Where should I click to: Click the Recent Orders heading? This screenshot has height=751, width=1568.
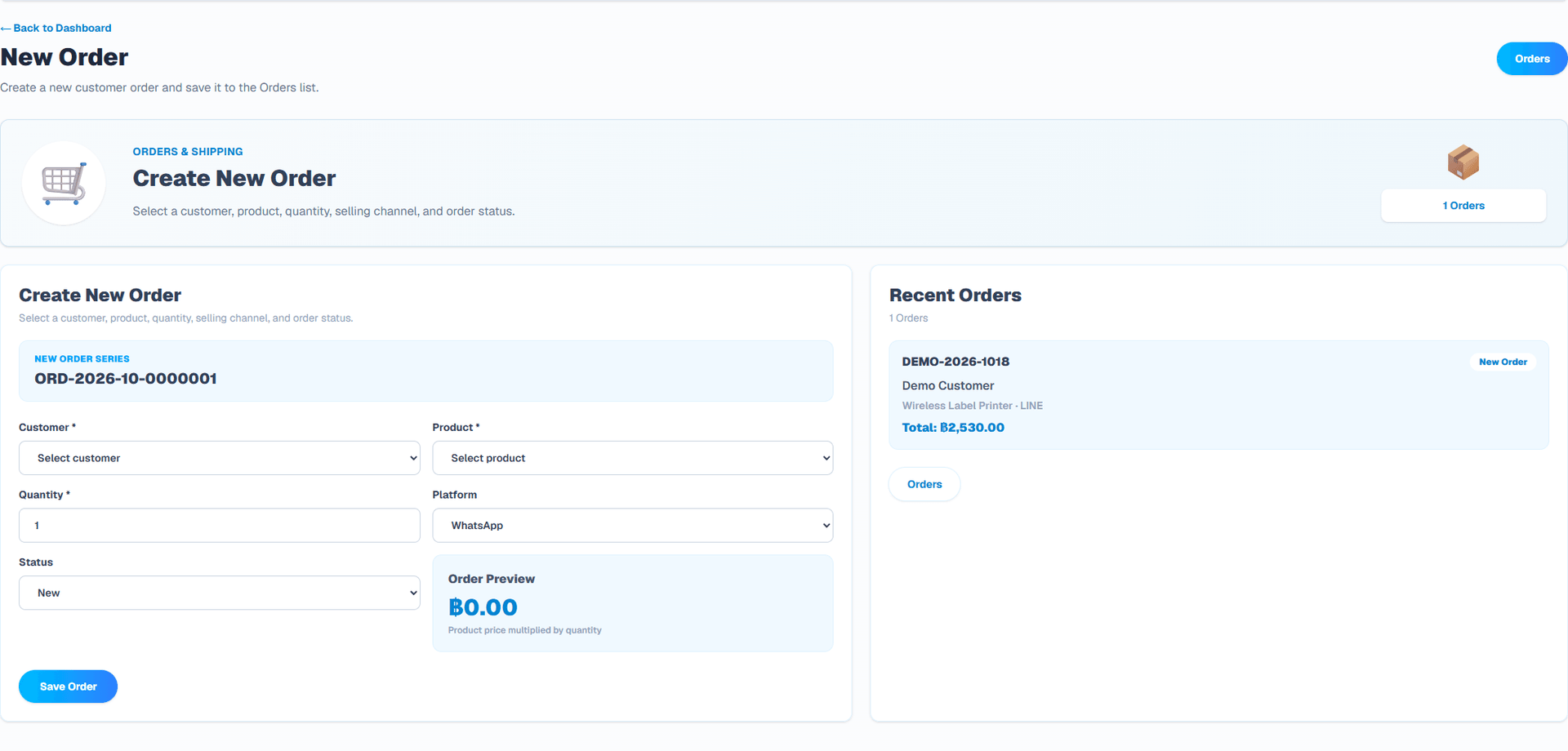(955, 296)
